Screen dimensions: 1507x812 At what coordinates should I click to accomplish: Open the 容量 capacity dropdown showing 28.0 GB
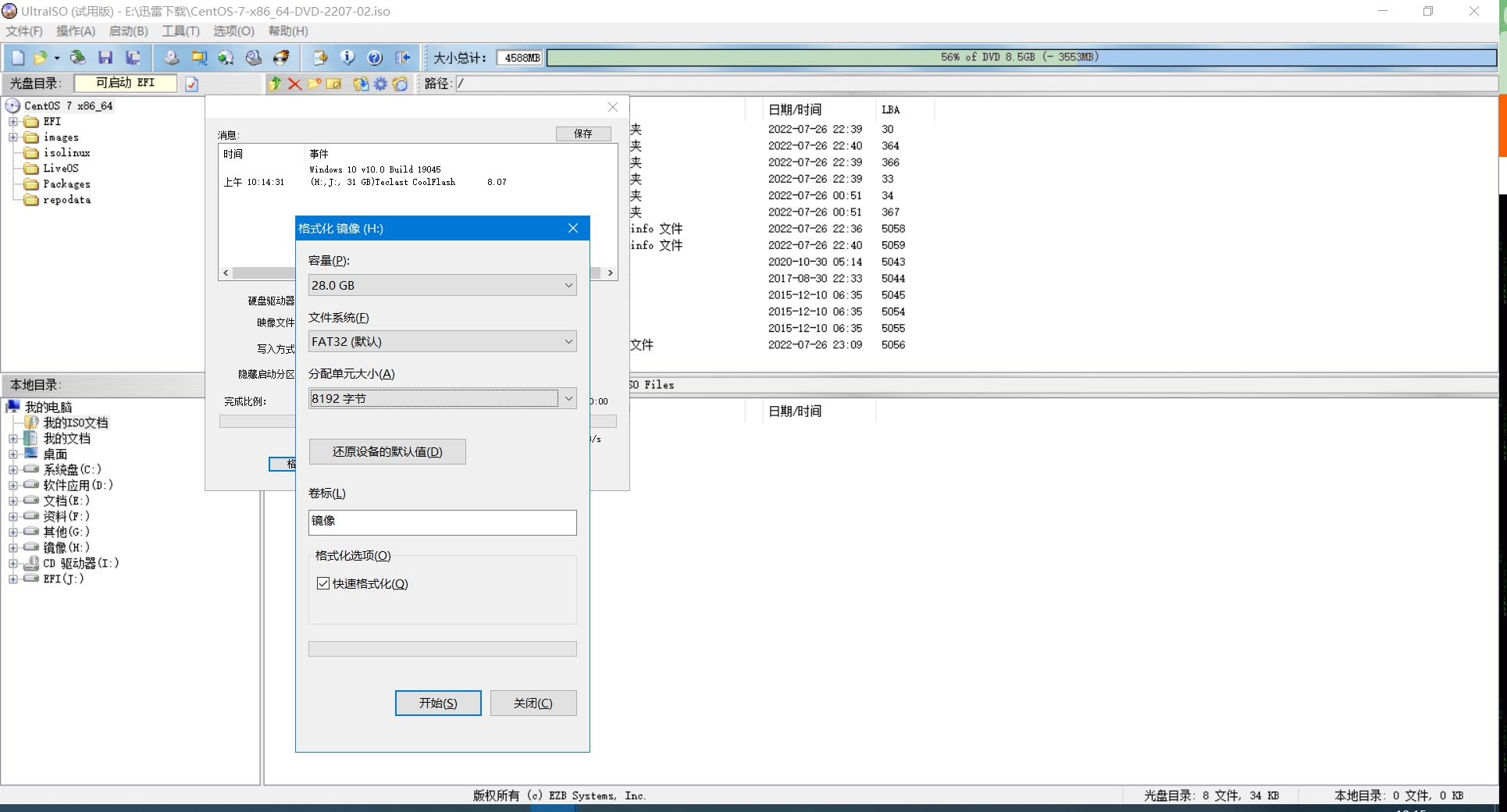(x=442, y=285)
